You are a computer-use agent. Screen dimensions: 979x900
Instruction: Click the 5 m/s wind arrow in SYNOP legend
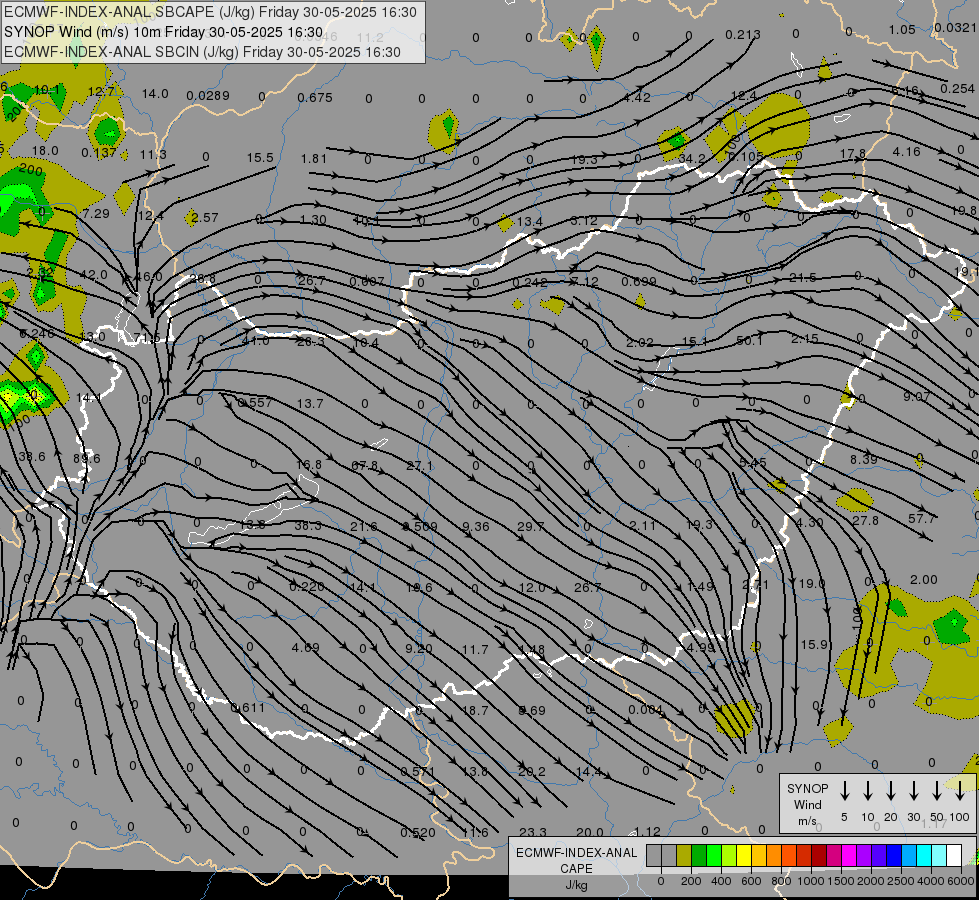(x=844, y=791)
